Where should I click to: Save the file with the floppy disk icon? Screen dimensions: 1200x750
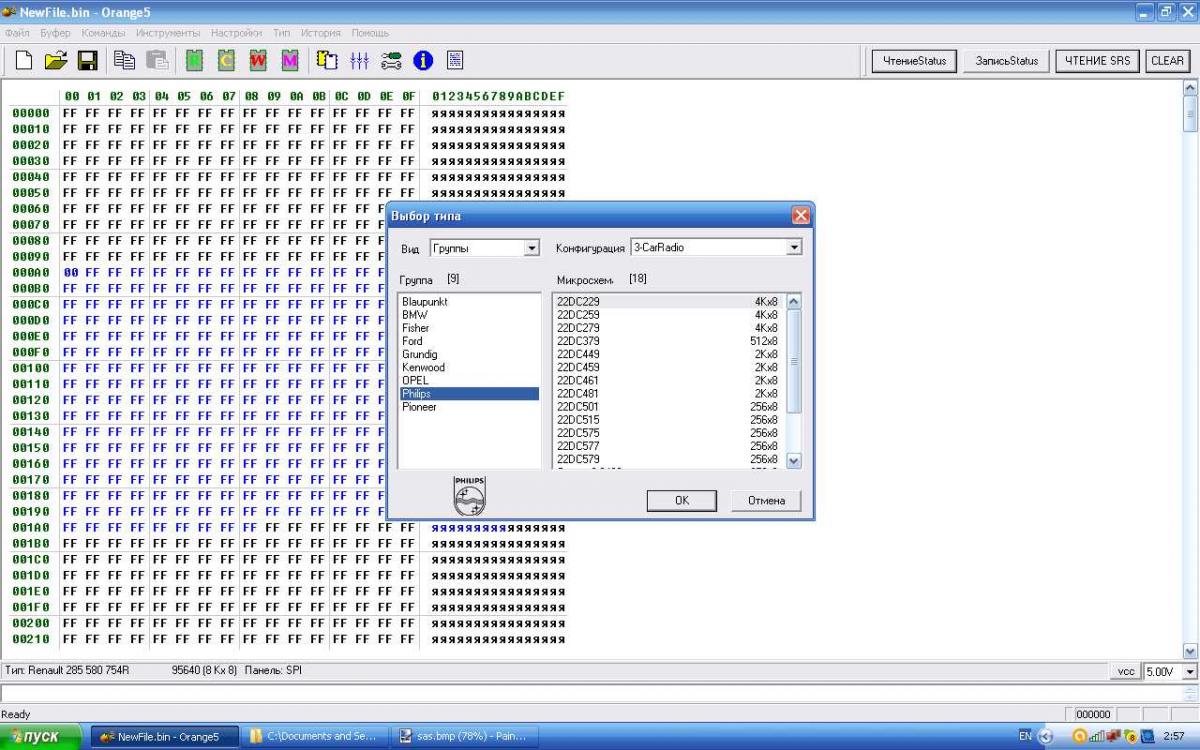coord(87,60)
